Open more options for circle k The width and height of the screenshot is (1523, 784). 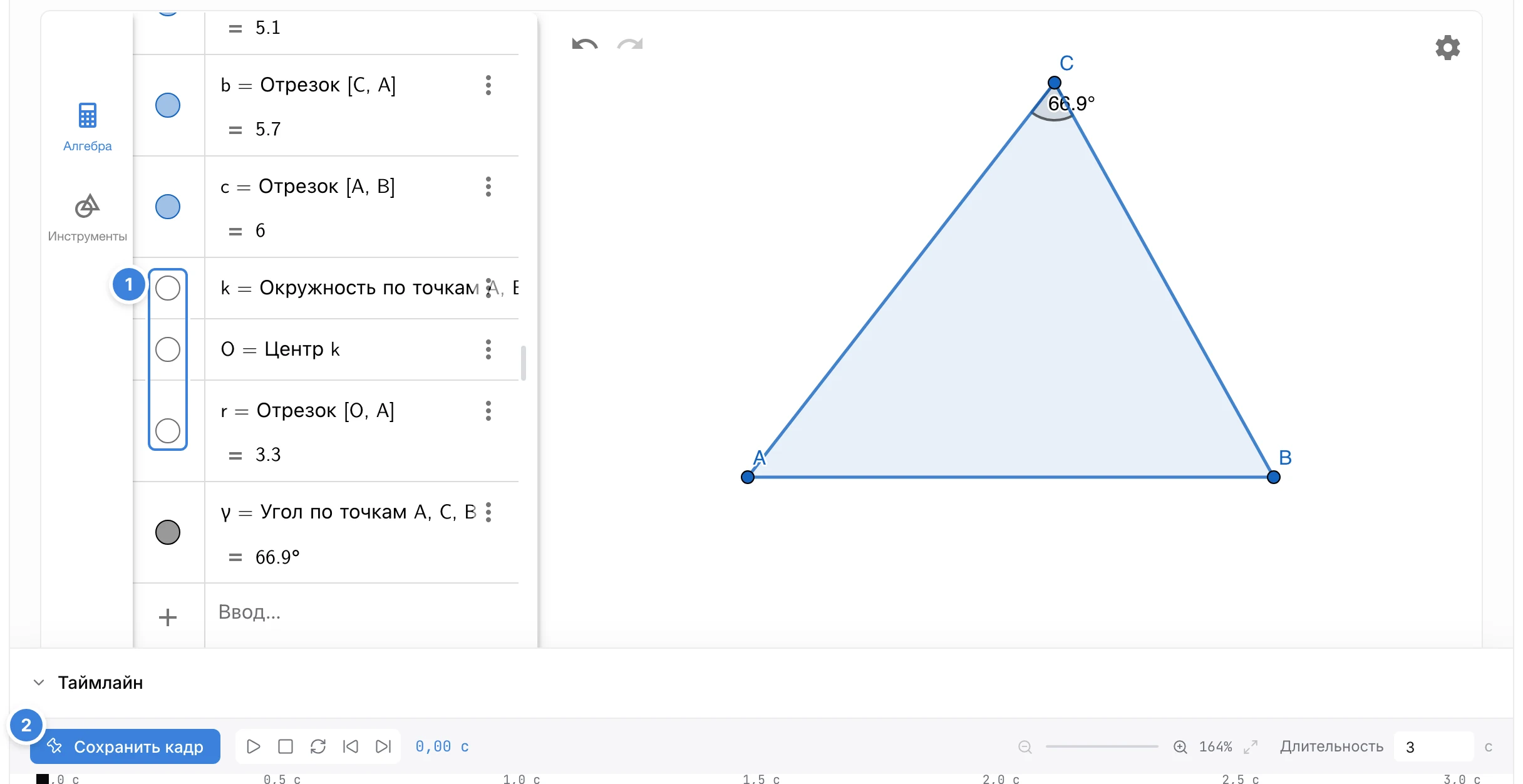click(x=488, y=288)
